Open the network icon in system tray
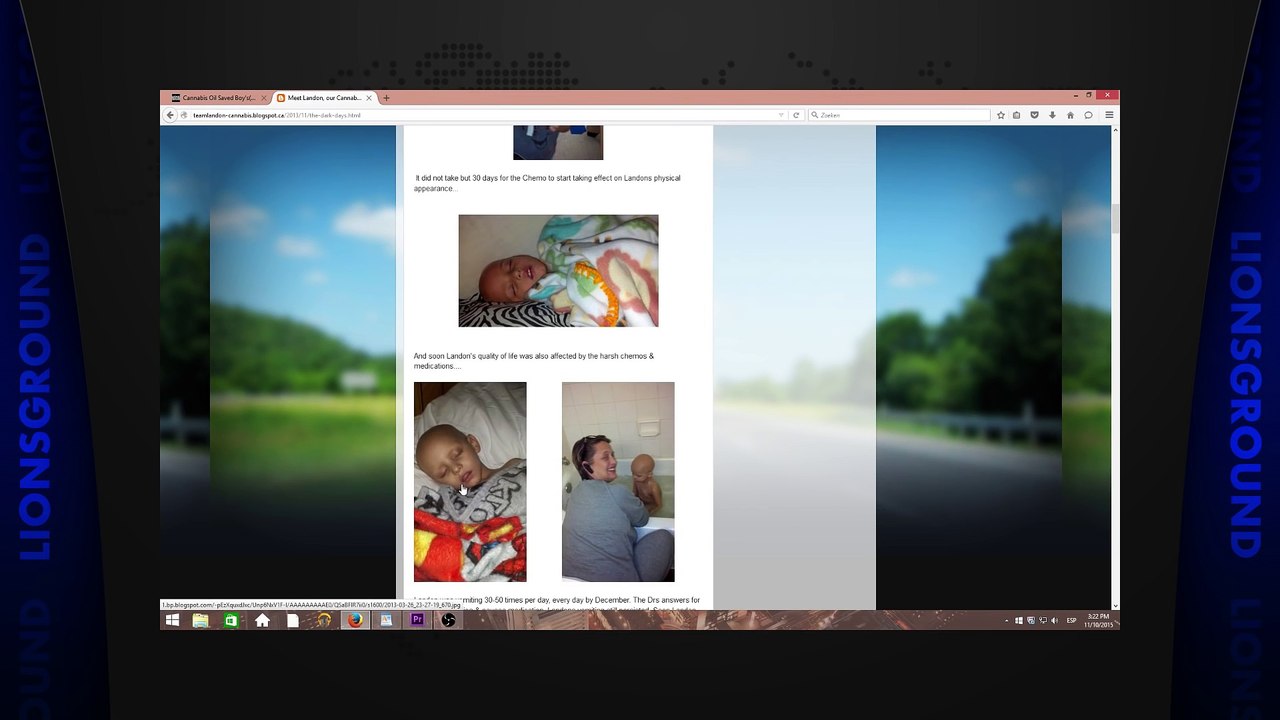The width and height of the screenshot is (1280, 720). (x=1042, y=621)
